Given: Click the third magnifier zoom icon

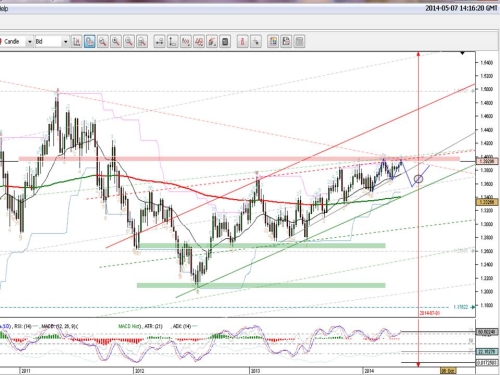Looking at the screenshot, I should (129, 42).
